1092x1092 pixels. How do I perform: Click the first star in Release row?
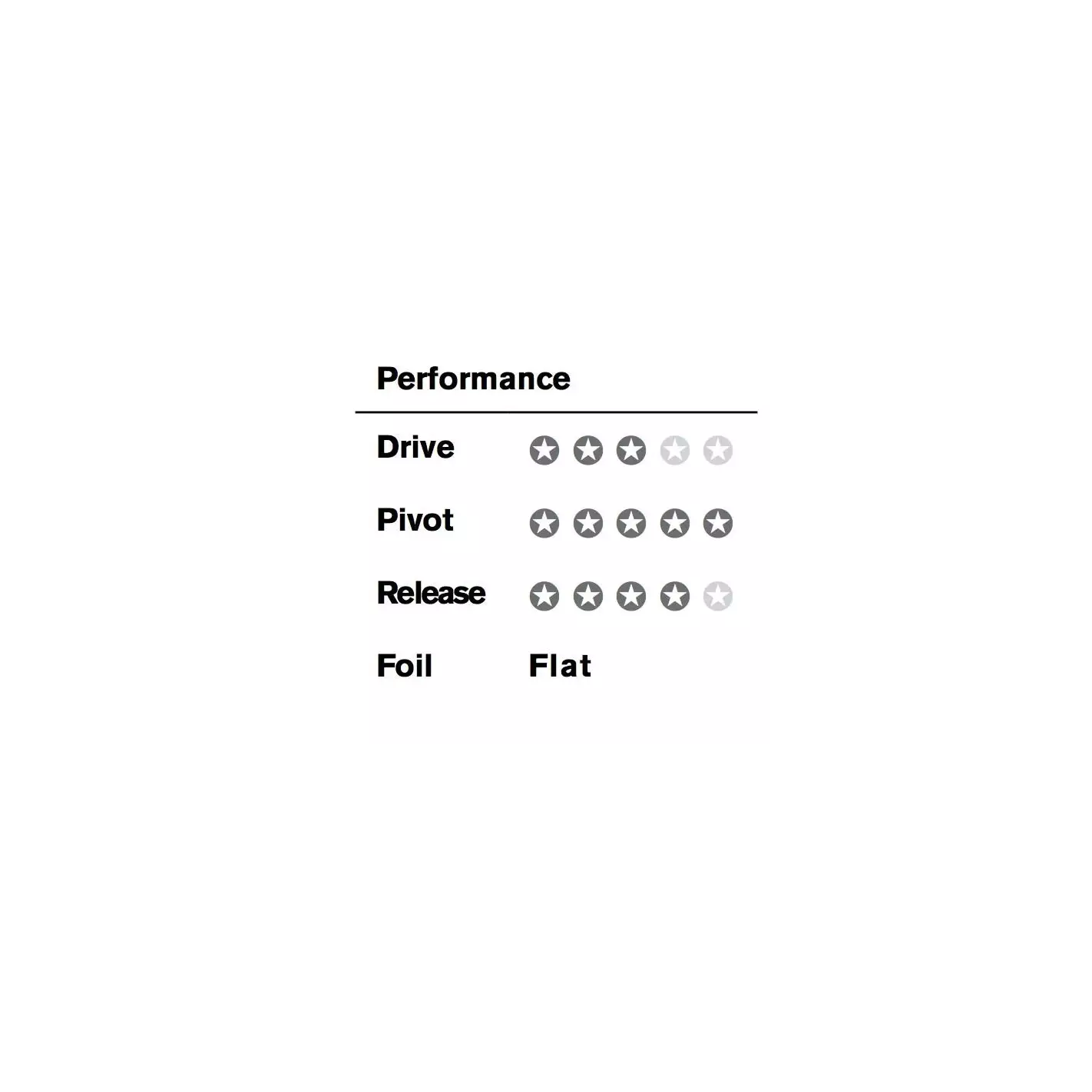point(544,596)
